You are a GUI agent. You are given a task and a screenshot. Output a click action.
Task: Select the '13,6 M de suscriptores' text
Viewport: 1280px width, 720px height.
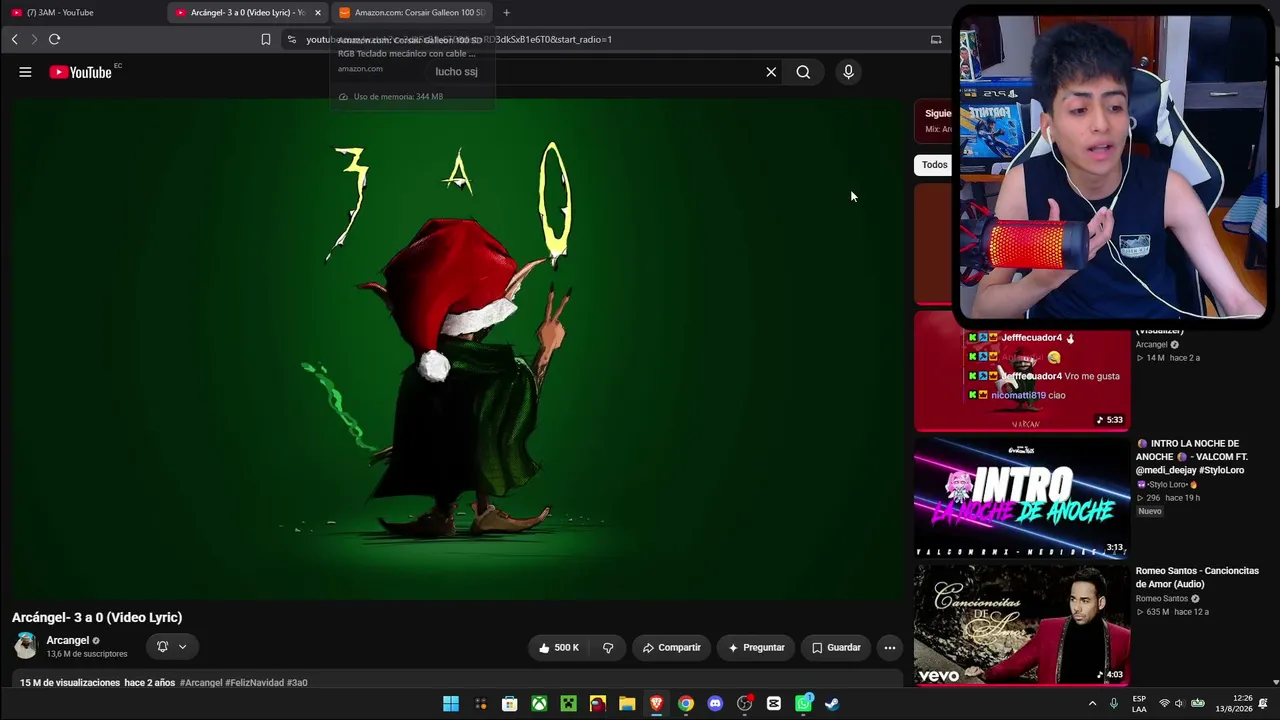tap(87, 654)
